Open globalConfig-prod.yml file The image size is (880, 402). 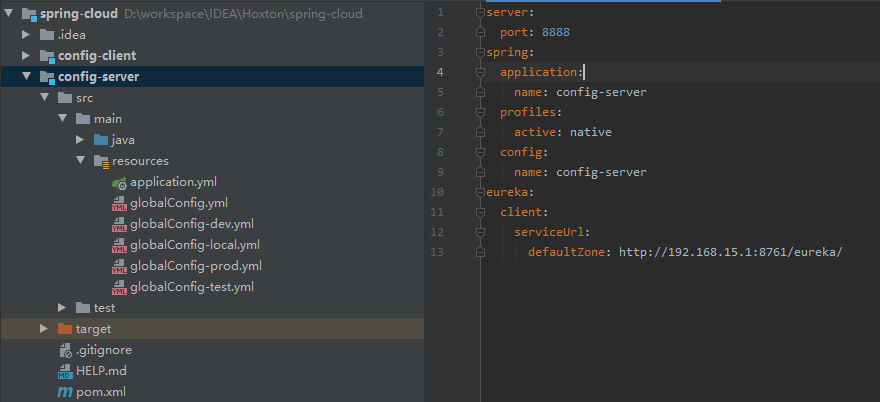[196, 266]
